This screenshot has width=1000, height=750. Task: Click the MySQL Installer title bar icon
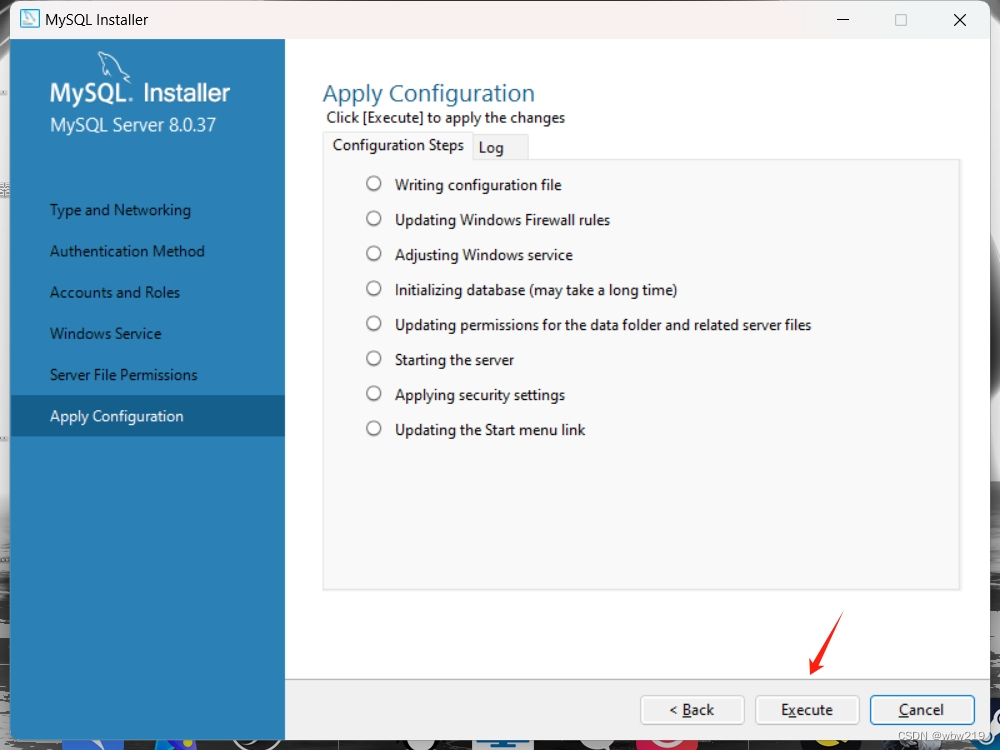pos(29,19)
